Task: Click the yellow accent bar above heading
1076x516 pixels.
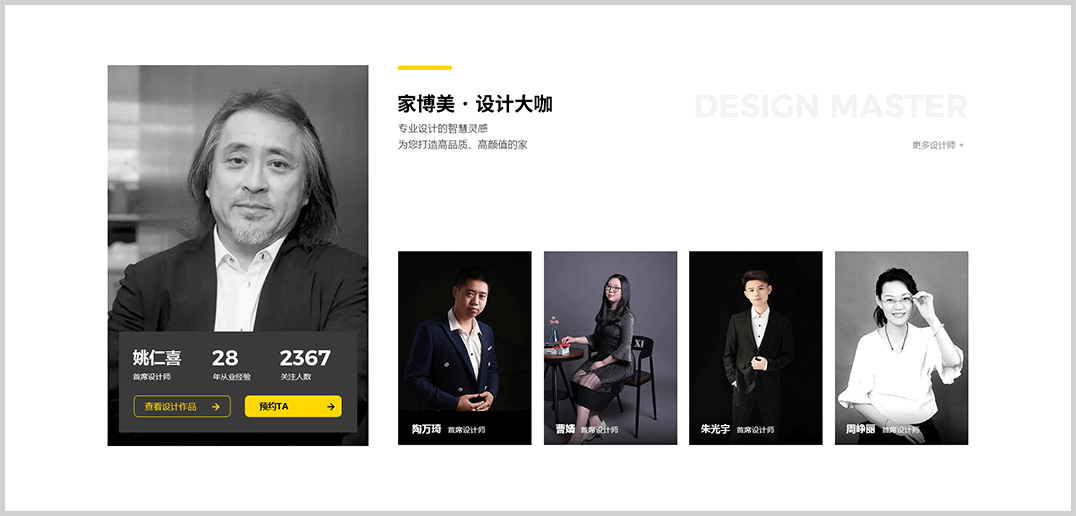Action: click(425, 68)
